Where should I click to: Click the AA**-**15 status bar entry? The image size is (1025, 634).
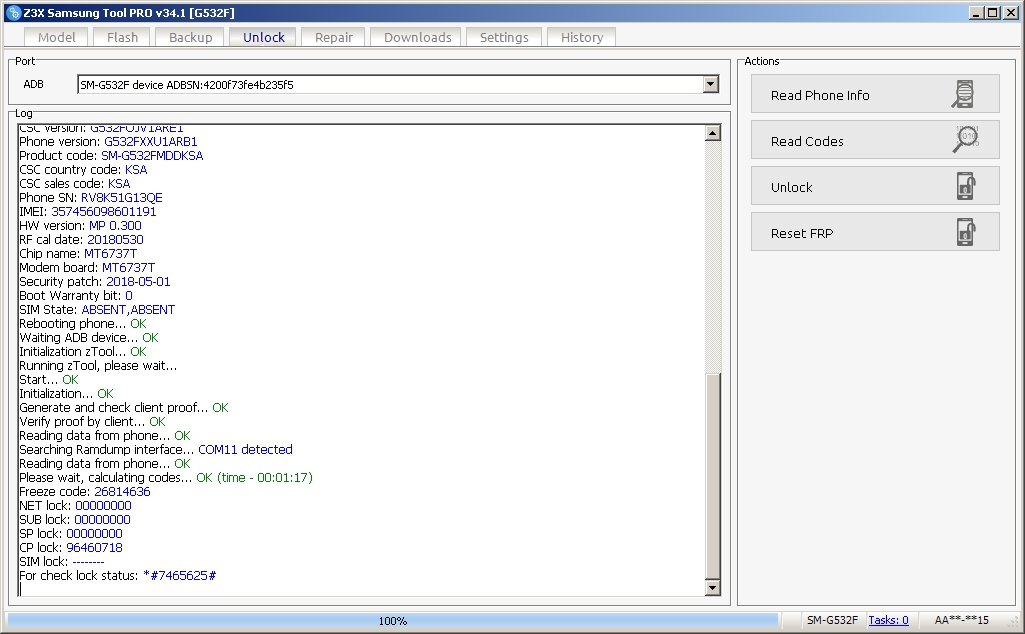coord(962,620)
